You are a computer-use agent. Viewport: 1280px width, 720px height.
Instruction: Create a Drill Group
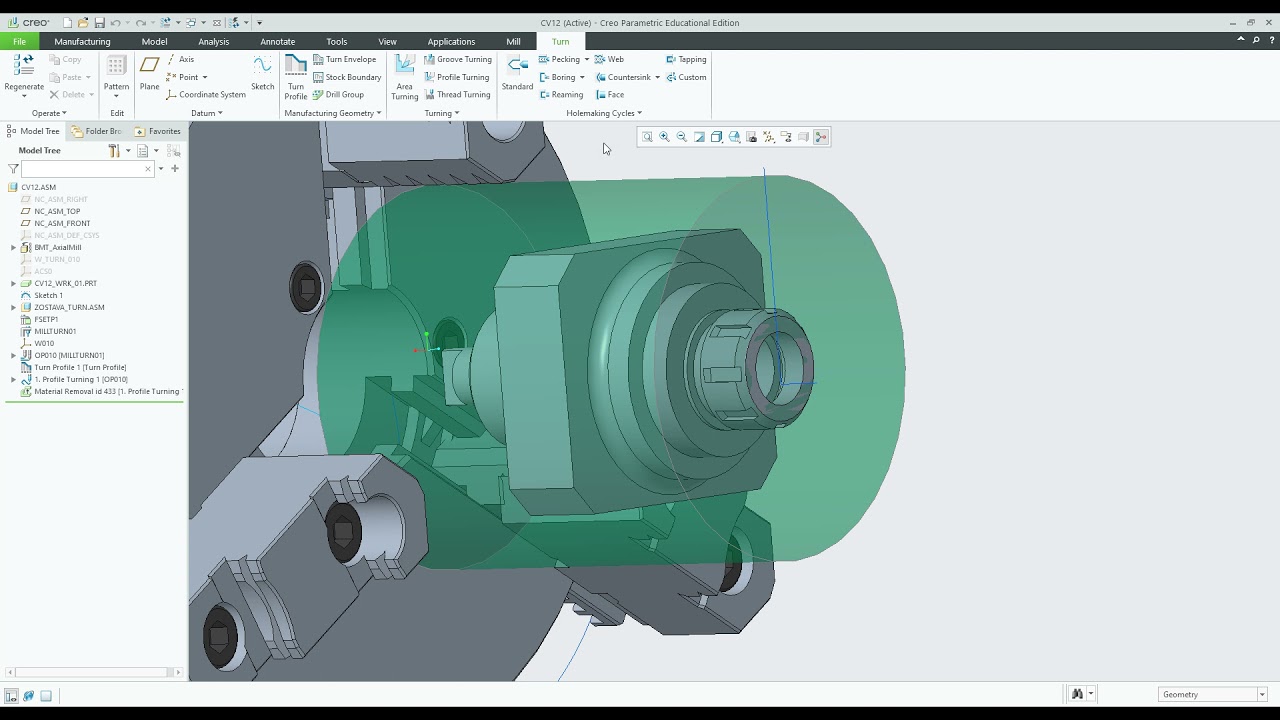coord(338,95)
